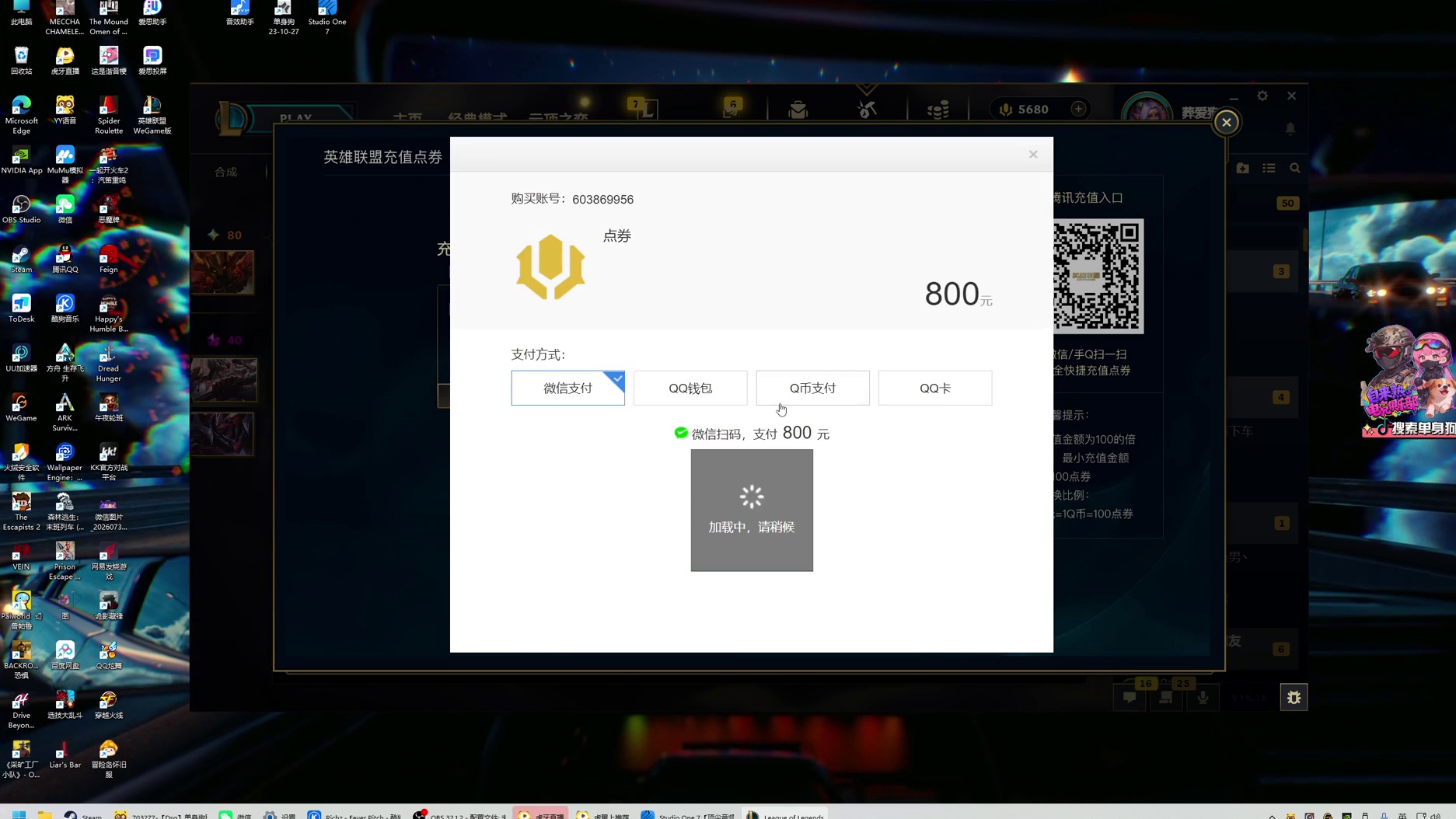Click the Tencent recharge QR code image
The height and width of the screenshot is (819, 1456).
click(x=1098, y=277)
